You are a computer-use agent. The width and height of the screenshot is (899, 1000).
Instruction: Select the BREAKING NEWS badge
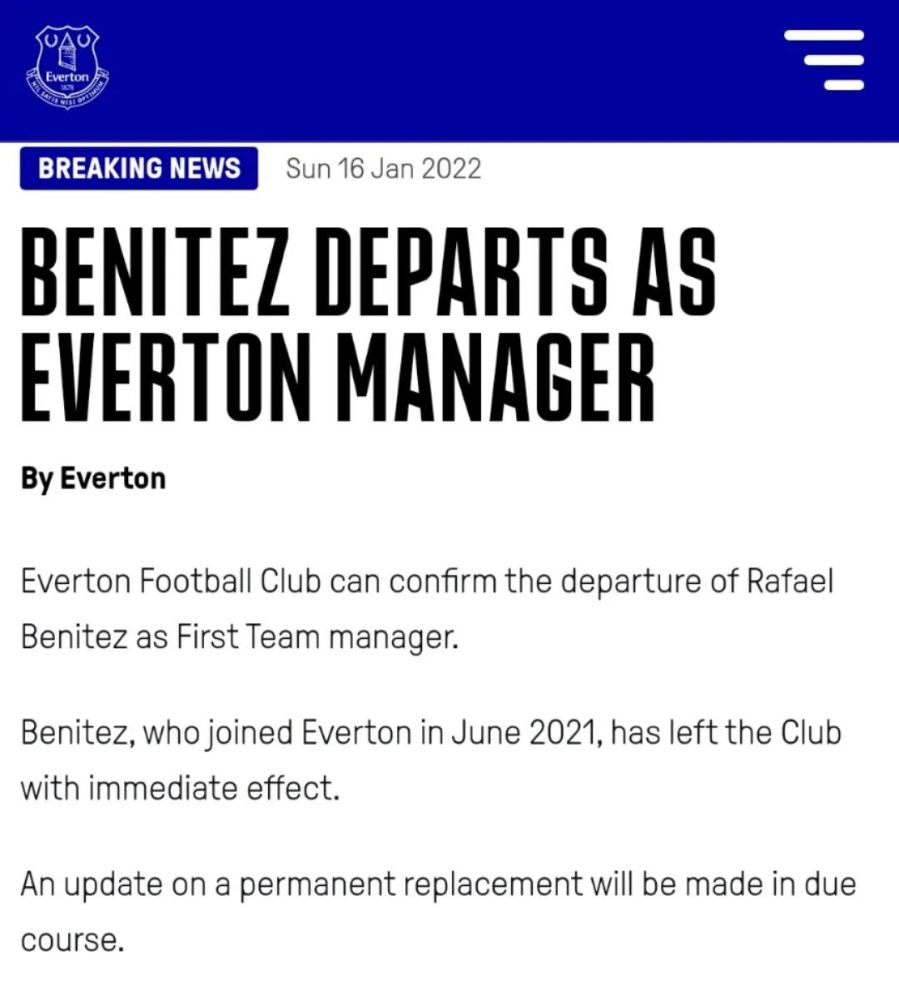pos(139,168)
